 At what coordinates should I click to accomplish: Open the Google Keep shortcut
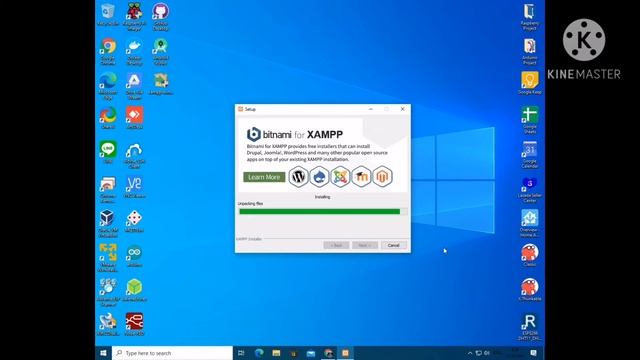tap(529, 80)
